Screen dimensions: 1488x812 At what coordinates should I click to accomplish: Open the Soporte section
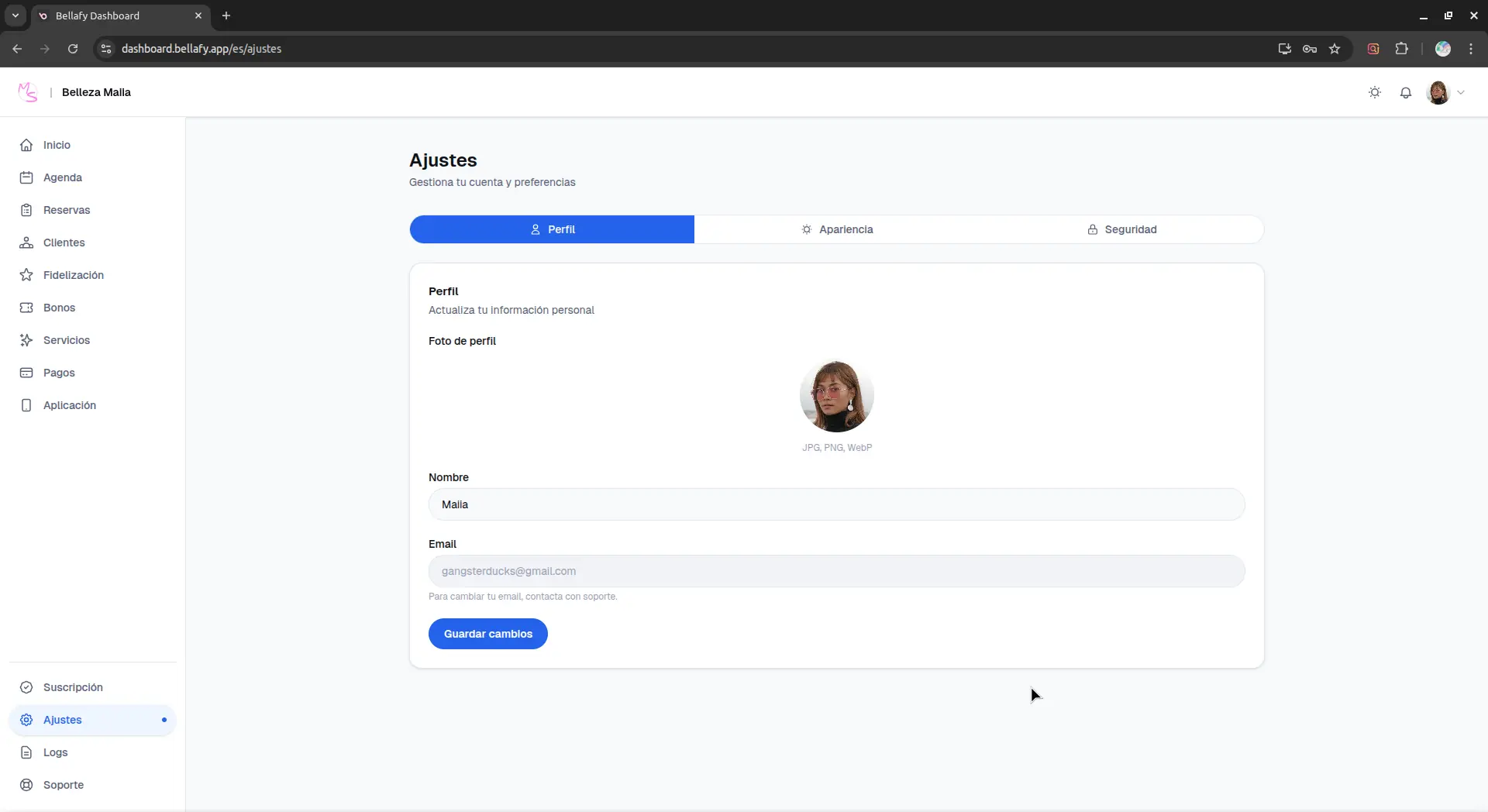point(64,785)
